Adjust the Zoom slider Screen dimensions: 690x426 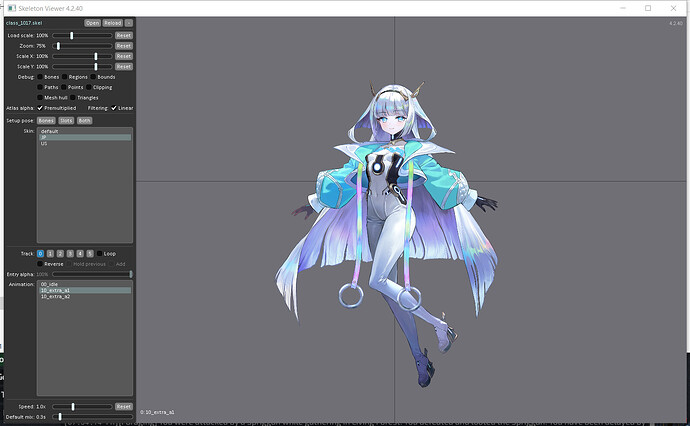82,46
